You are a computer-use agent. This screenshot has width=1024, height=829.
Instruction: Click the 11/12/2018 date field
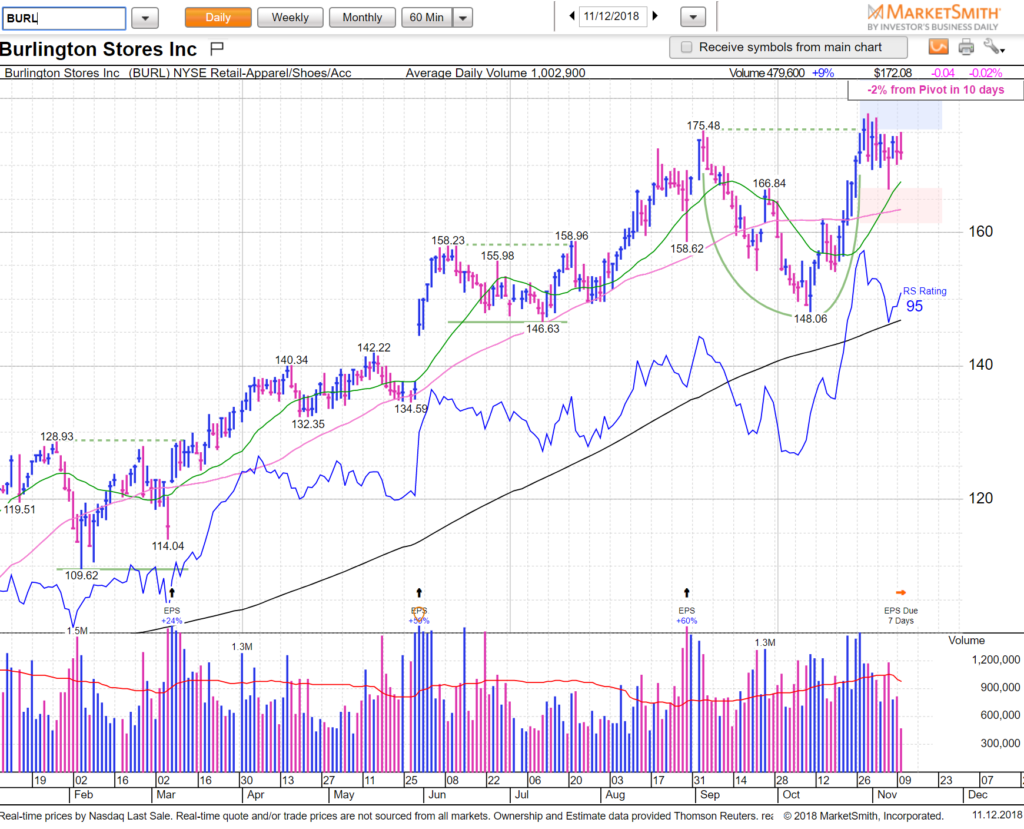[612, 16]
